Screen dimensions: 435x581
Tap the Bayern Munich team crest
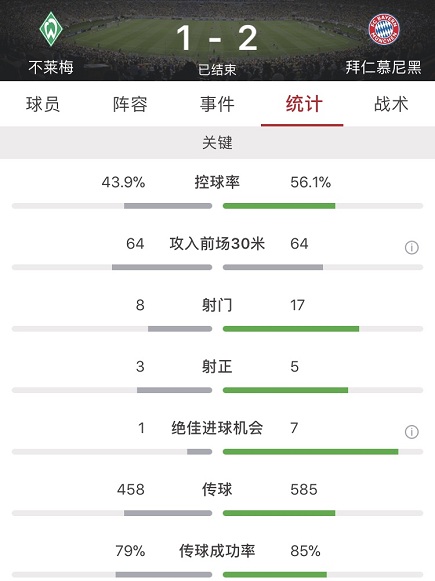384,29
